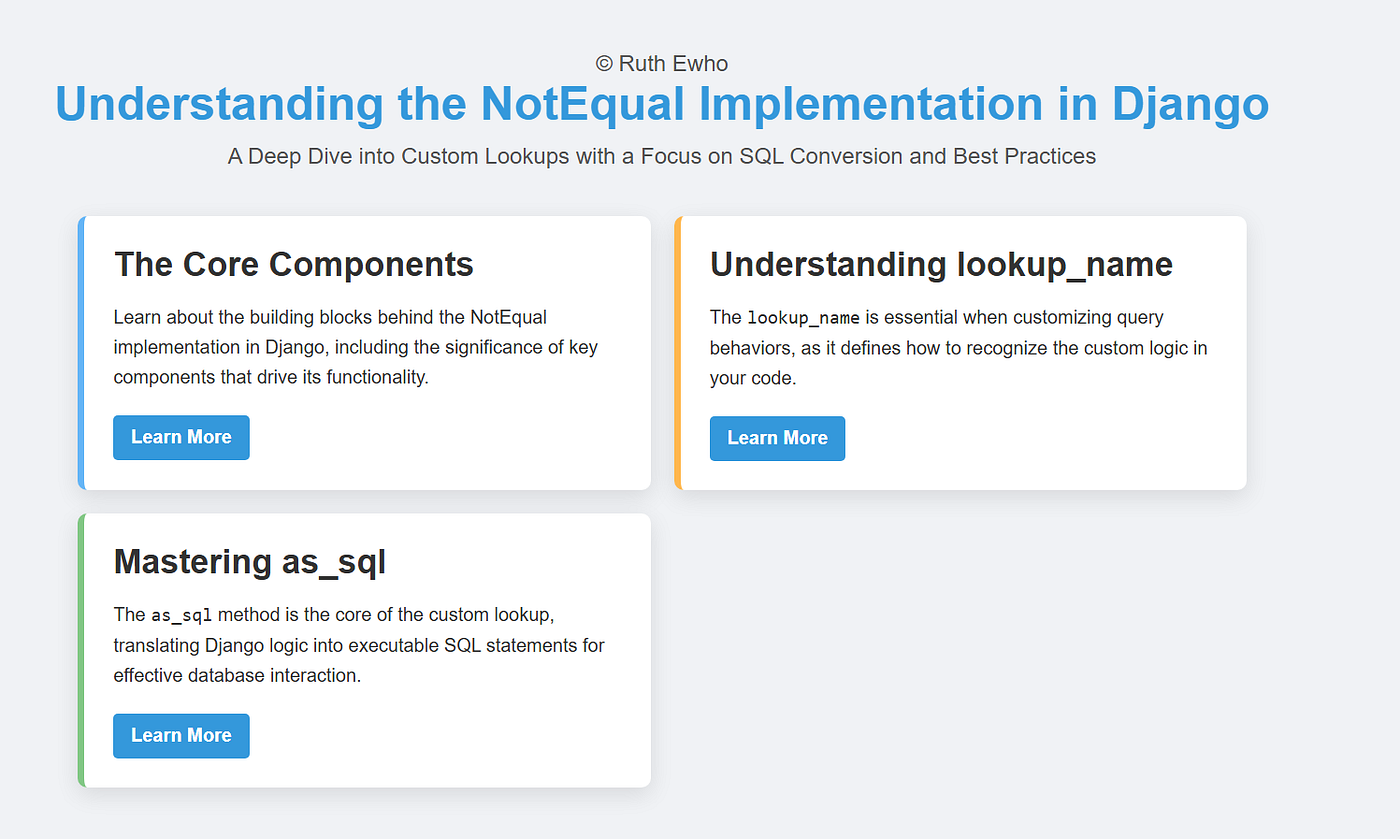1400x839 pixels.
Task: Click the monospace lookup_name code in paragraph
Action: [803, 318]
